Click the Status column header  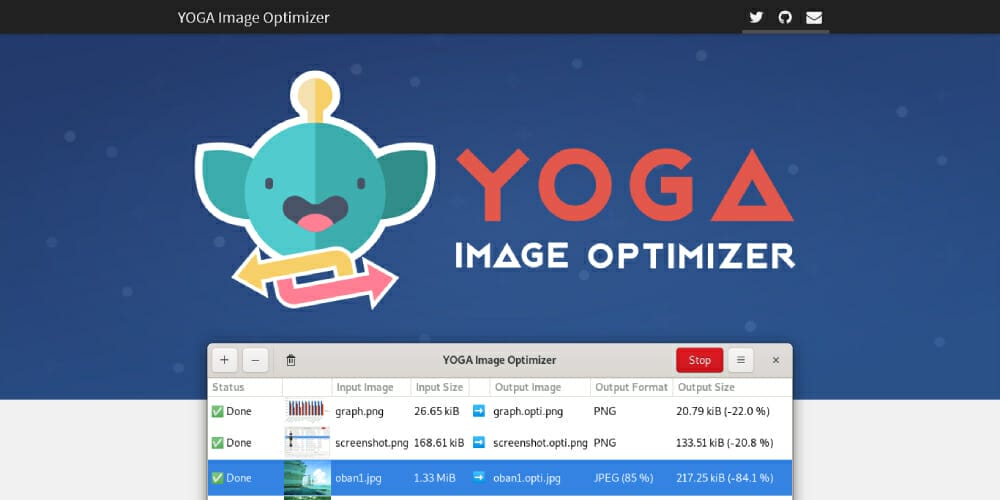pos(245,387)
